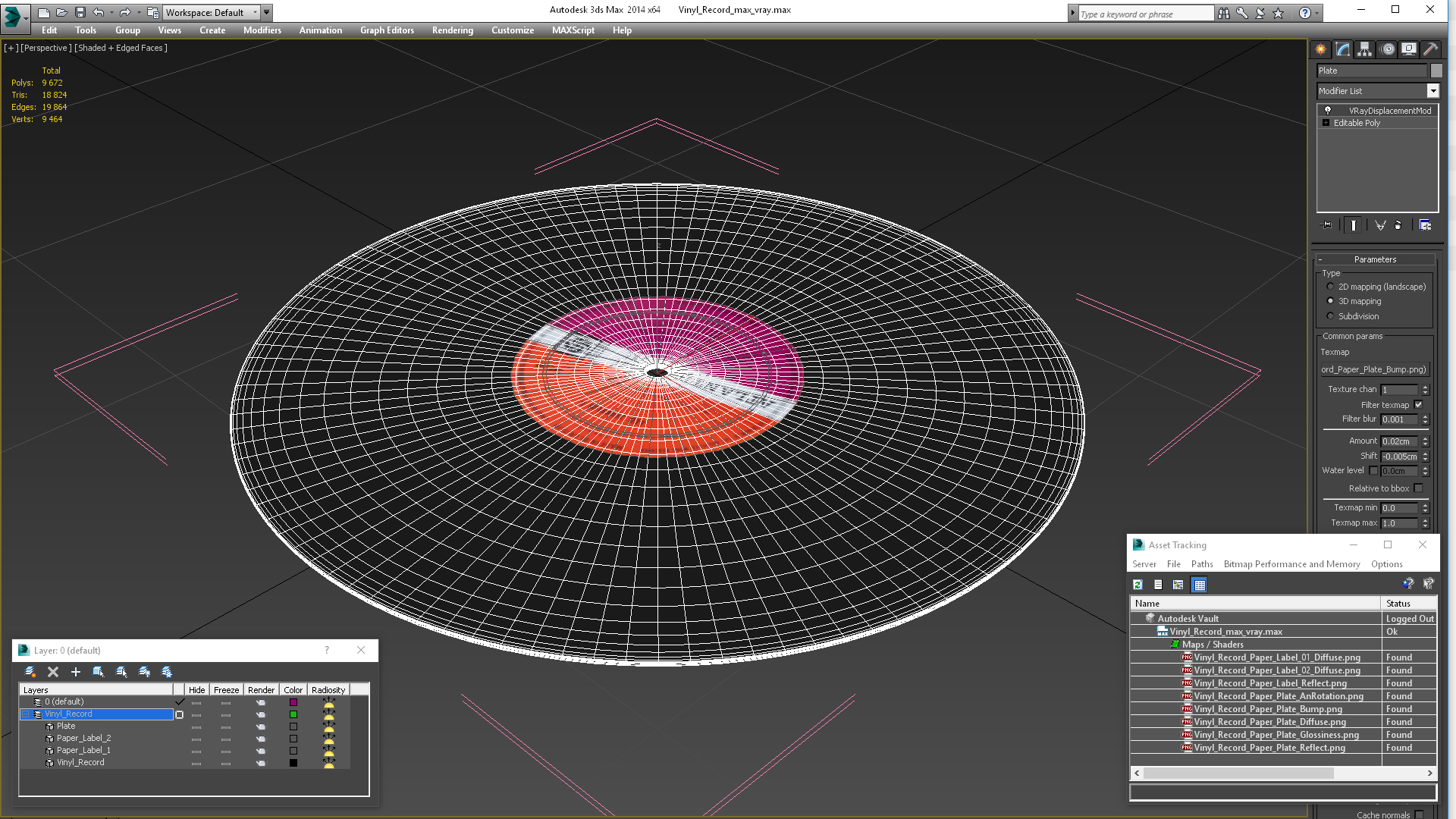Expand the Editable Poly stack entry

[x=1326, y=123]
